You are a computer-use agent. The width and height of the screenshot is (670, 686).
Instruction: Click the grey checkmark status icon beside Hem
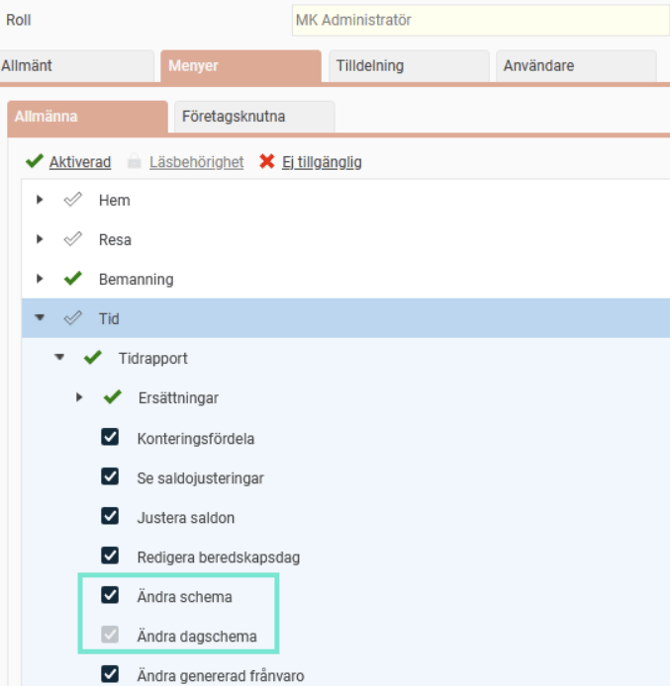coord(72,200)
